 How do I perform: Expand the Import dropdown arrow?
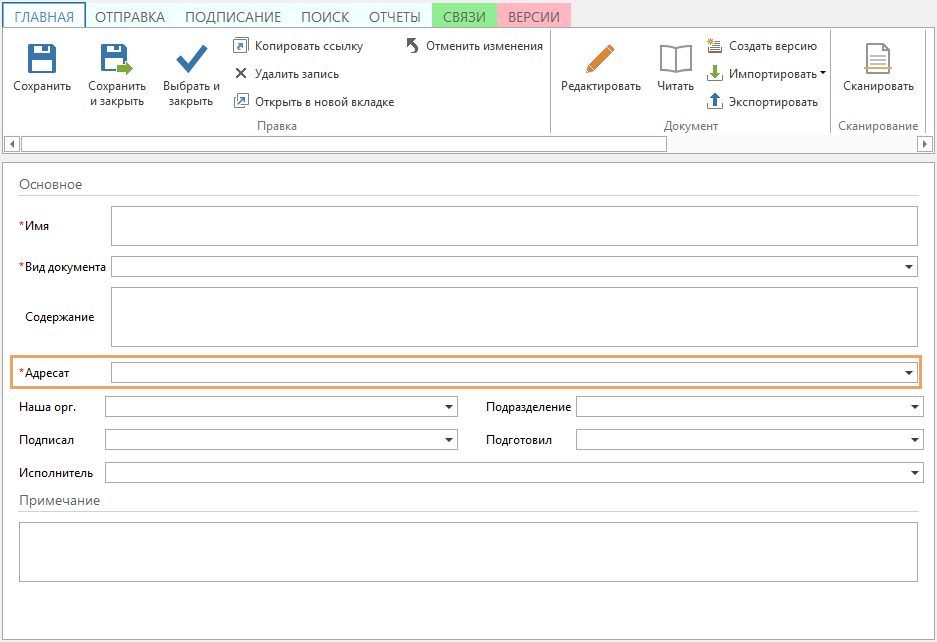(822, 74)
